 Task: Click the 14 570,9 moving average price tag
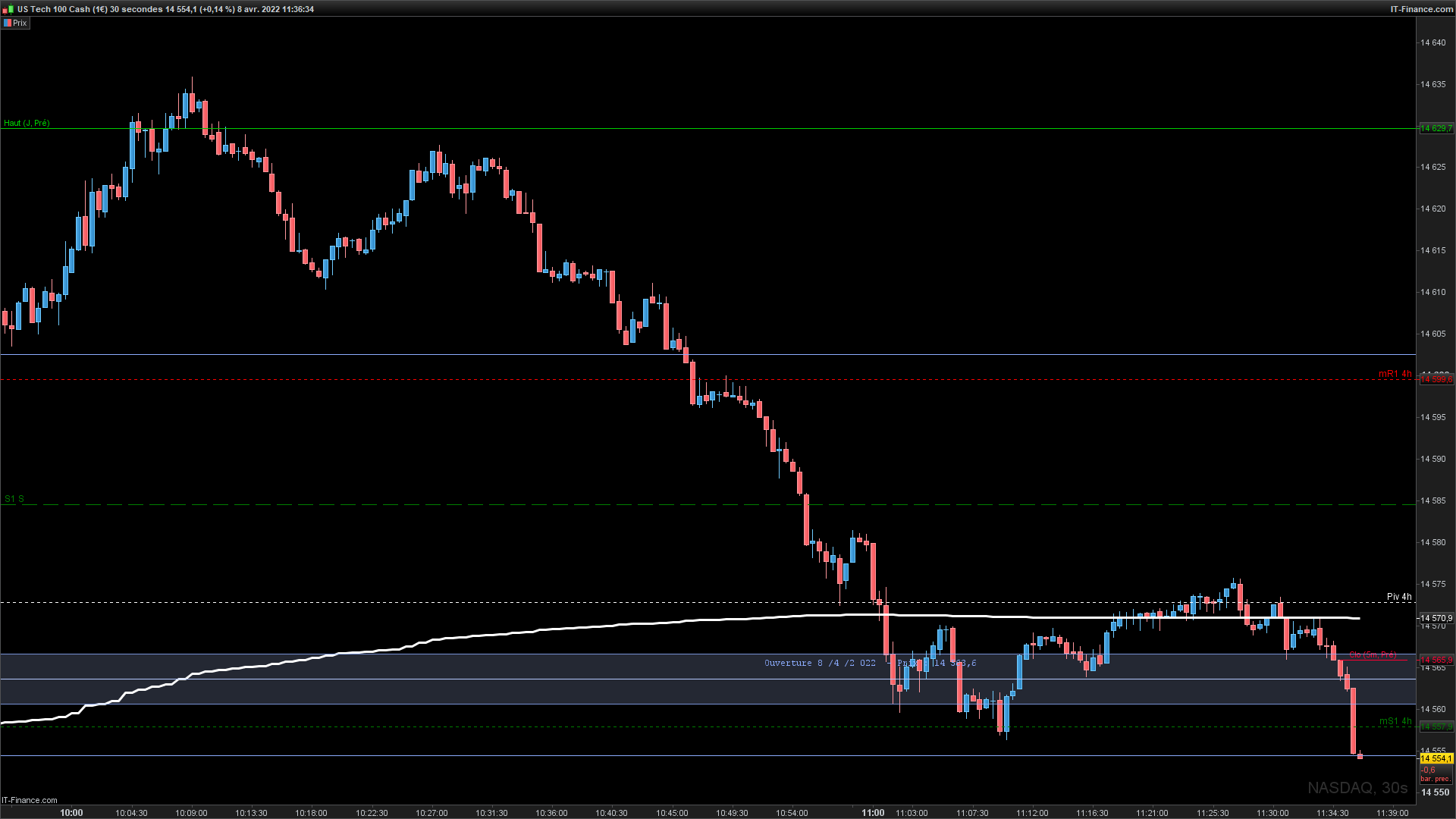click(x=1436, y=618)
